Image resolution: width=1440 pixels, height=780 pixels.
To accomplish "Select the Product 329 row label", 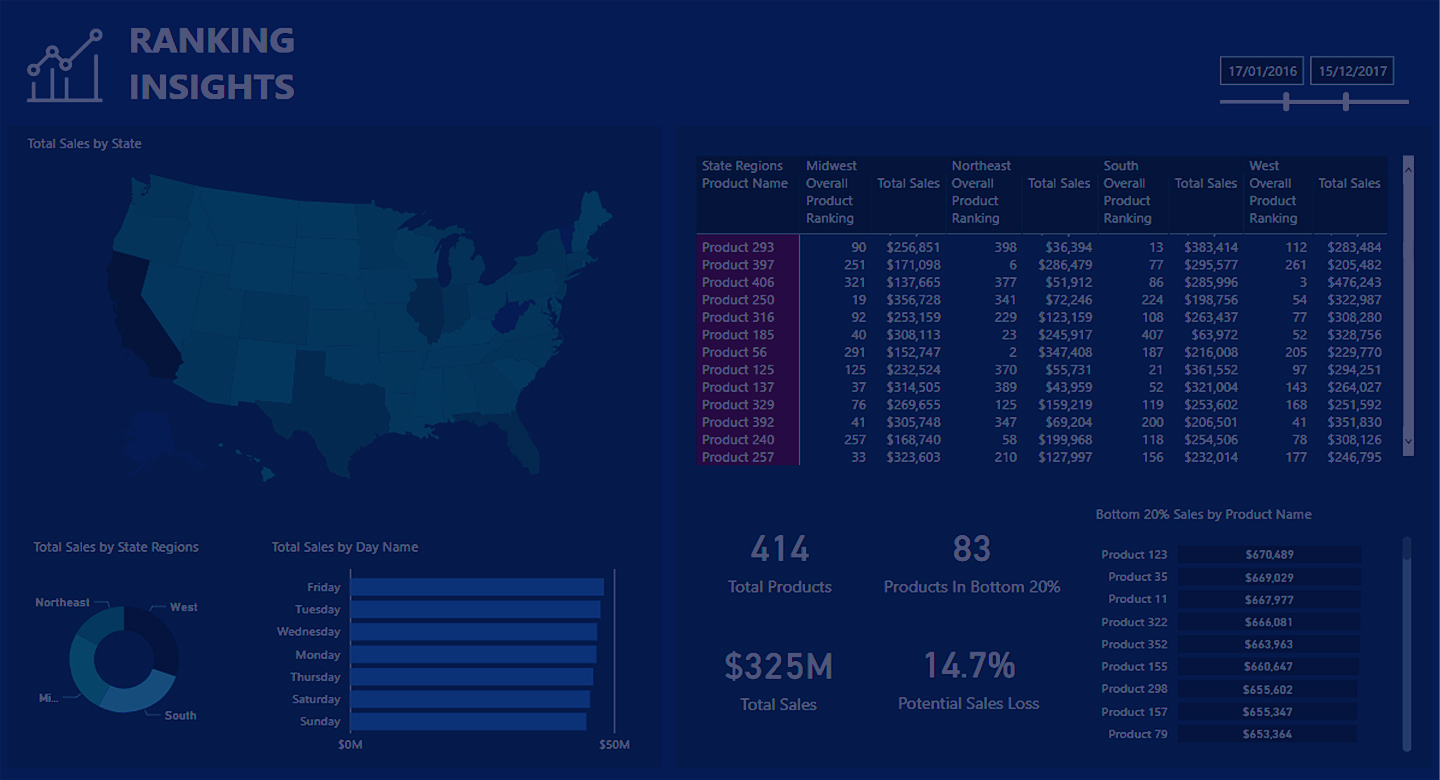I will [x=738, y=405].
